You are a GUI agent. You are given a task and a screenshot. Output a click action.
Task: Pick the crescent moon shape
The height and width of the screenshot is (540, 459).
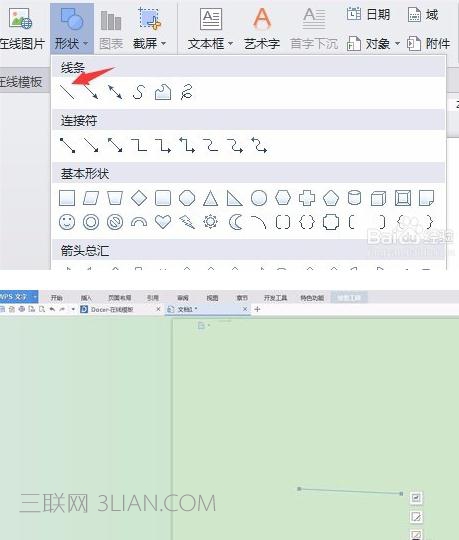point(235,222)
